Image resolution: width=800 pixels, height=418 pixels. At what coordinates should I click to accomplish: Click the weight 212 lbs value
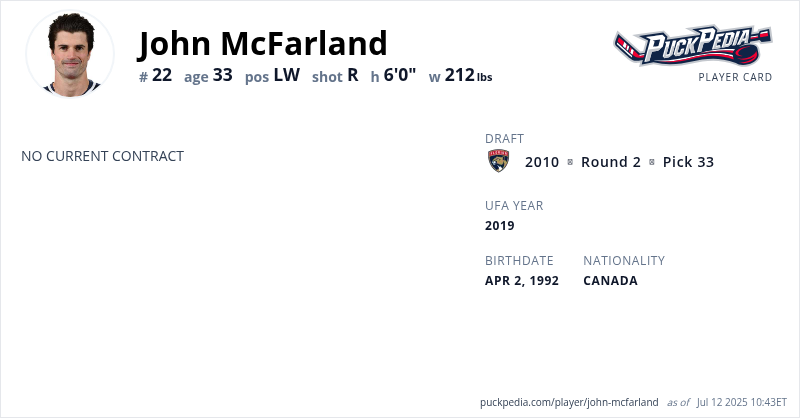[x=468, y=75]
